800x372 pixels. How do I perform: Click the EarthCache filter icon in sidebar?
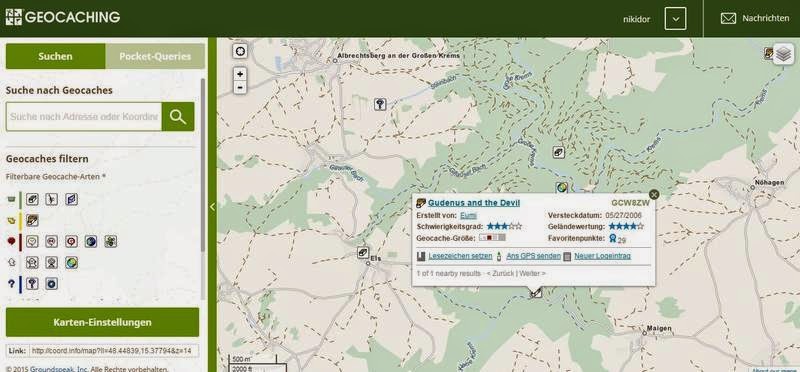point(71,263)
